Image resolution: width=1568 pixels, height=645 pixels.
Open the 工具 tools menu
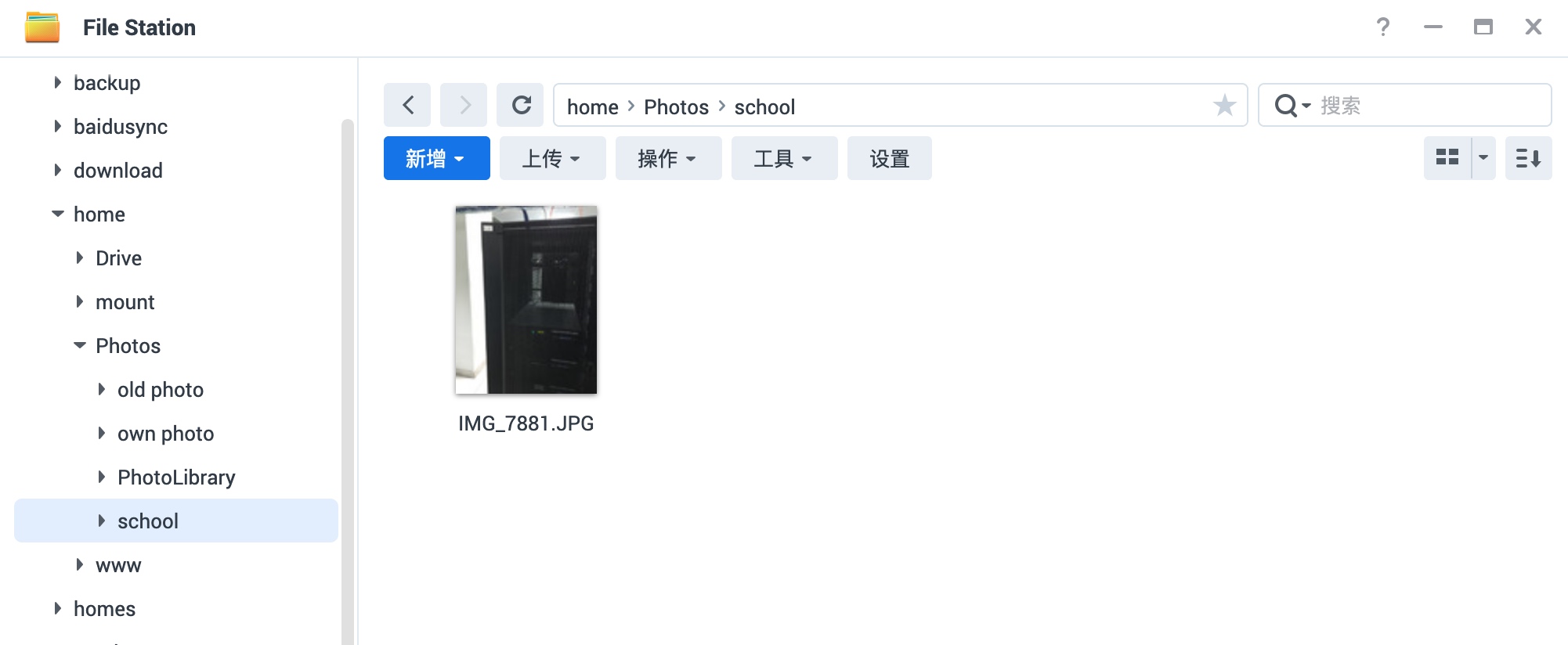coord(785,158)
